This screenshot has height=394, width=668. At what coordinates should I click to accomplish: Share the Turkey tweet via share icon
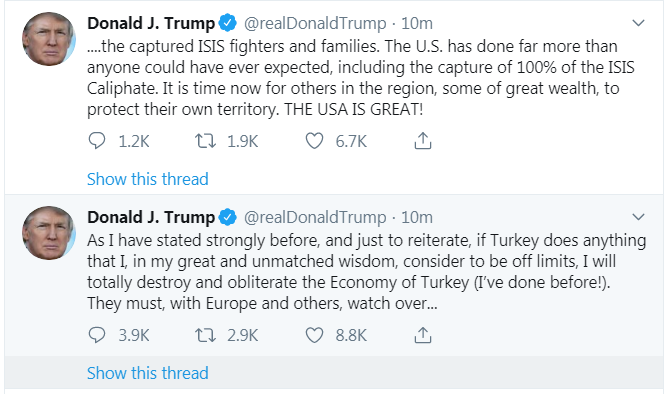[423, 335]
